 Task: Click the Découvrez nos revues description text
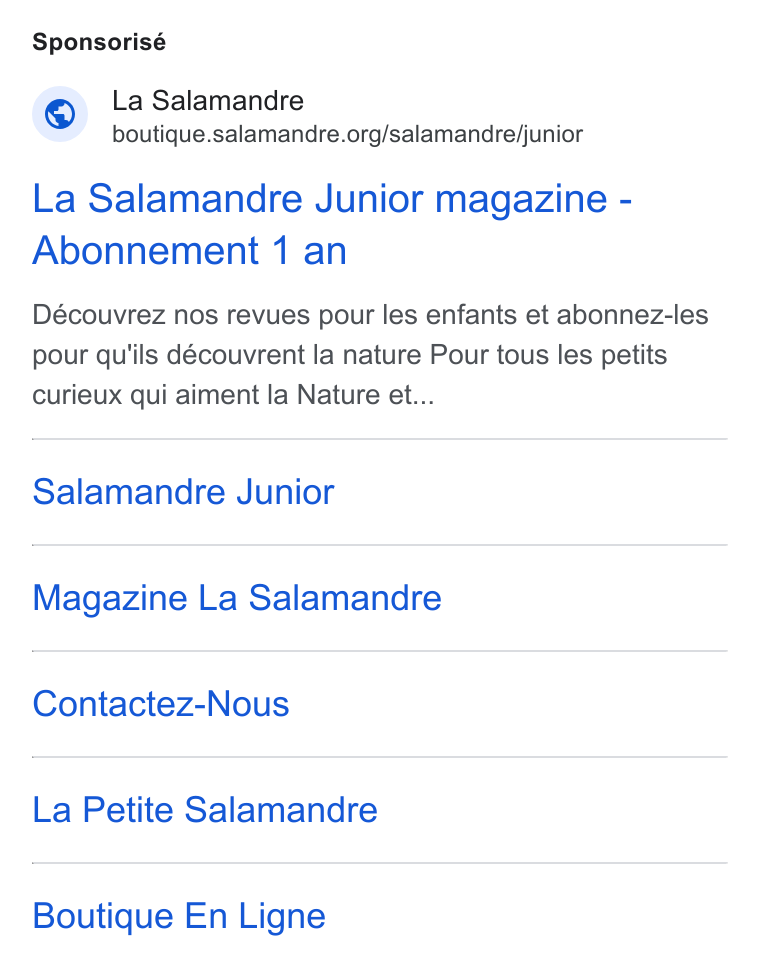coord(370,355)
